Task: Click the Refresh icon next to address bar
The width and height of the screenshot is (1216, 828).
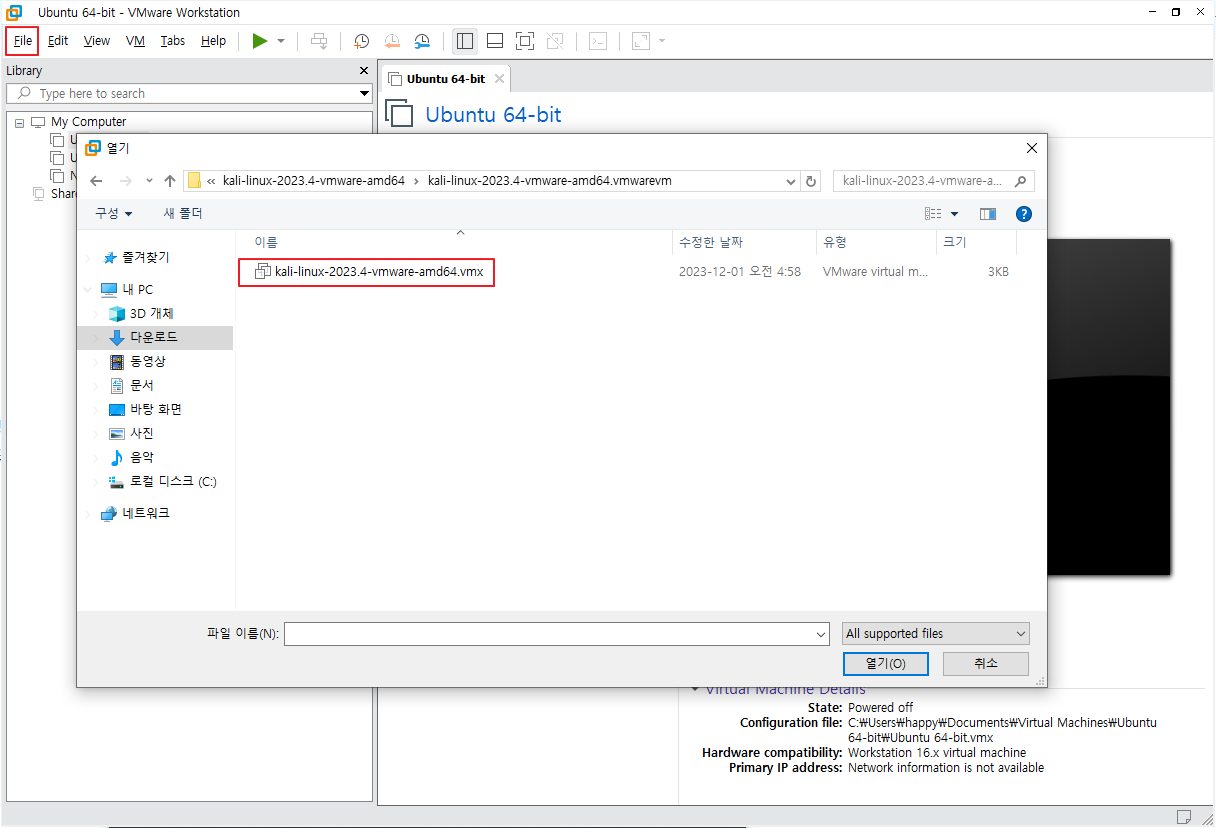Action: coord(811,181)
